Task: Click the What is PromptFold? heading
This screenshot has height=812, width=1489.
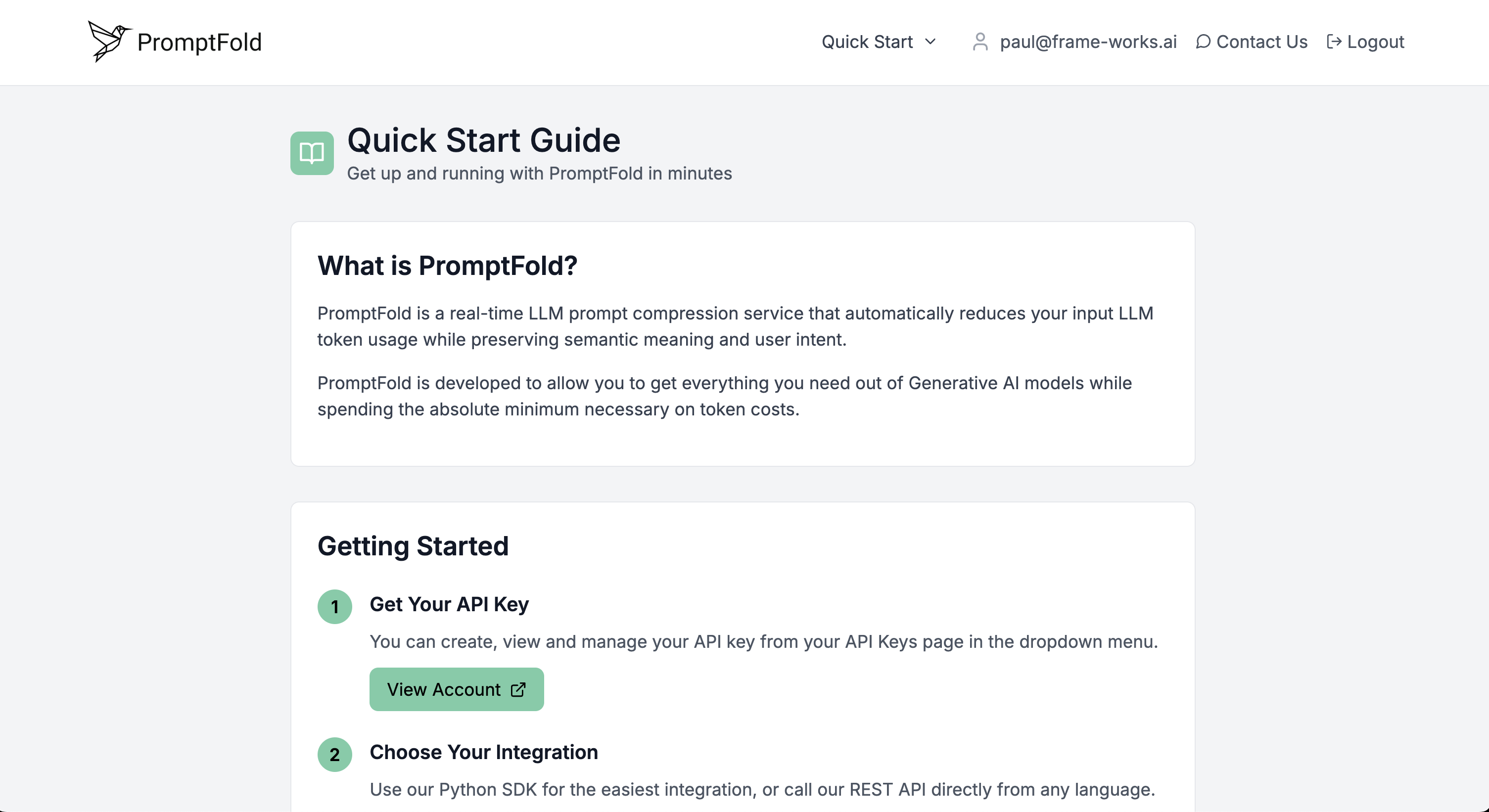Action: [x=447, y=266]
